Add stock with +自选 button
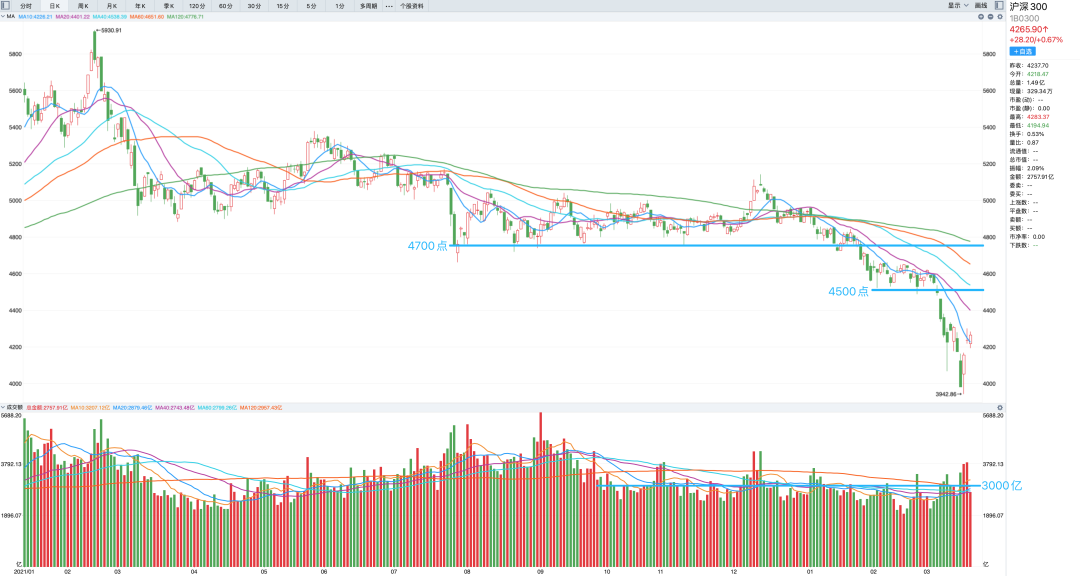 pos(1023,50)
